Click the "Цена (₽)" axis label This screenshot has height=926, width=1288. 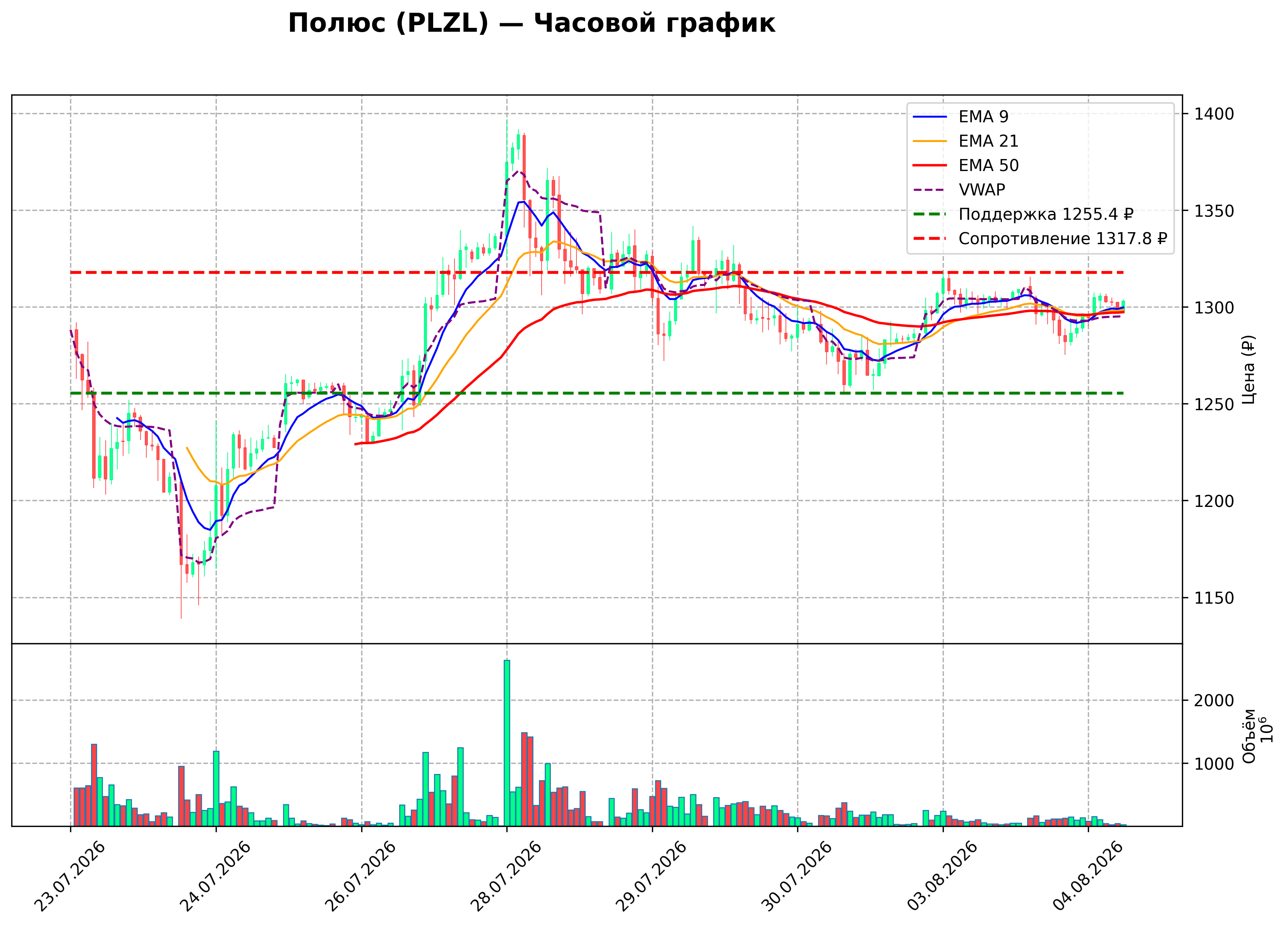[x=1249, y=370]
